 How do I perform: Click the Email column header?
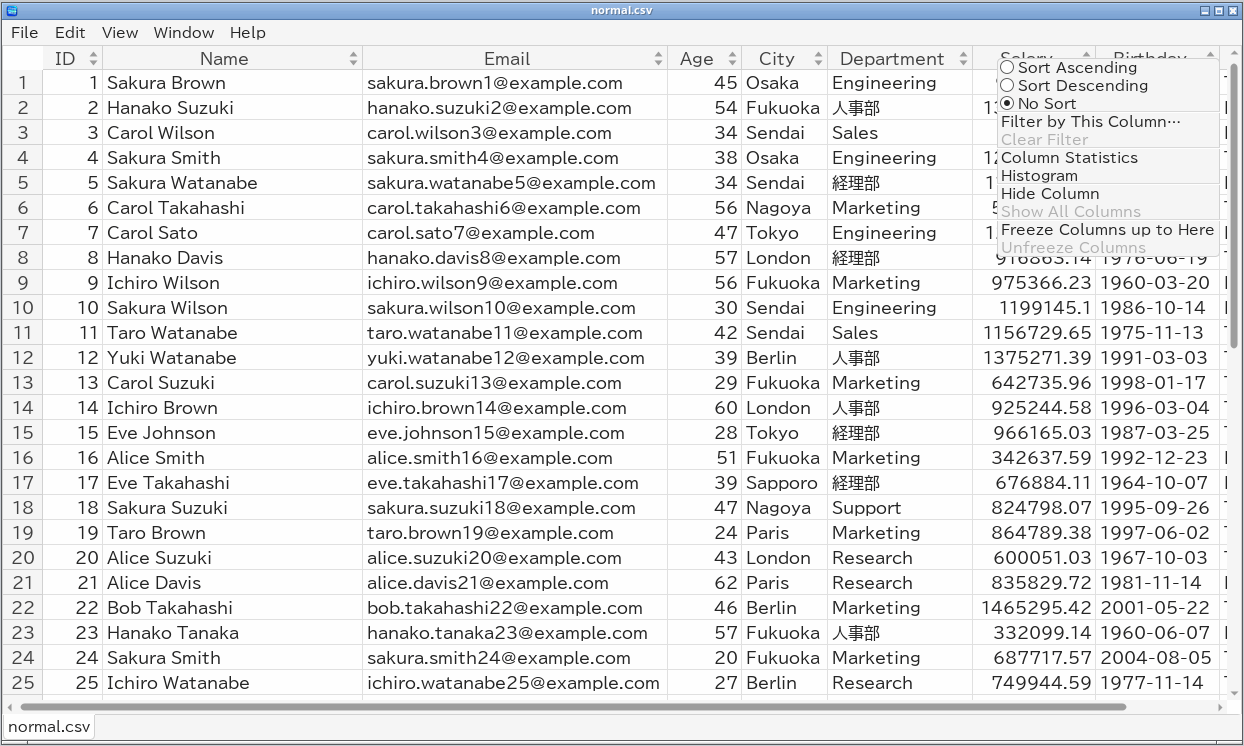pos(515,59)
